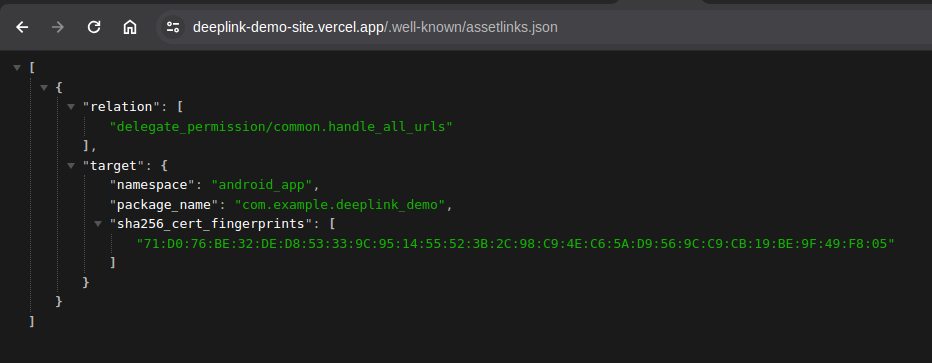Click the delegate_permission/common.handle_all_urls value
932x363 pixels.
tap(282, 127)
